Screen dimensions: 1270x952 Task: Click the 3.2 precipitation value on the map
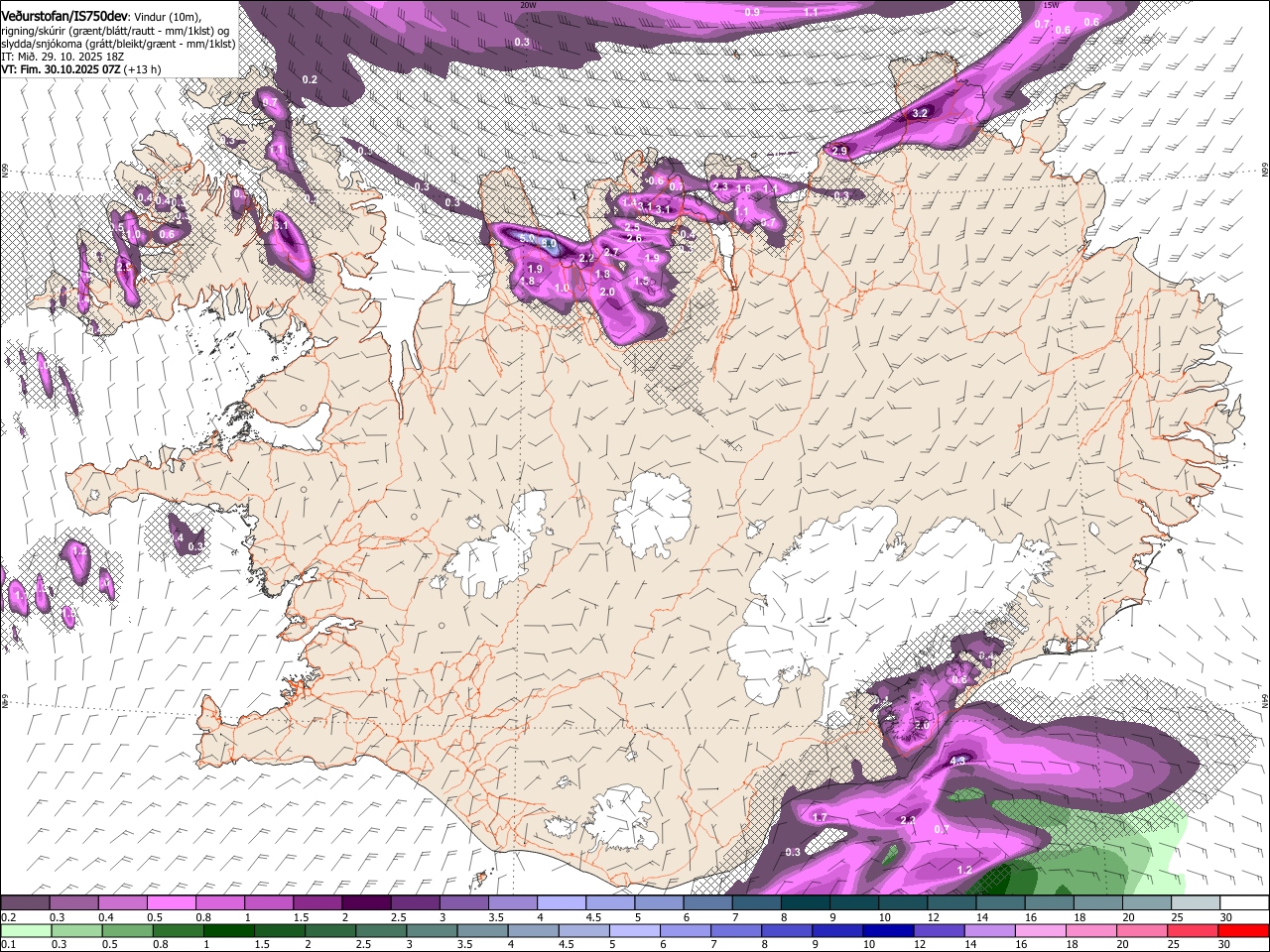click(x=920, y=113)
